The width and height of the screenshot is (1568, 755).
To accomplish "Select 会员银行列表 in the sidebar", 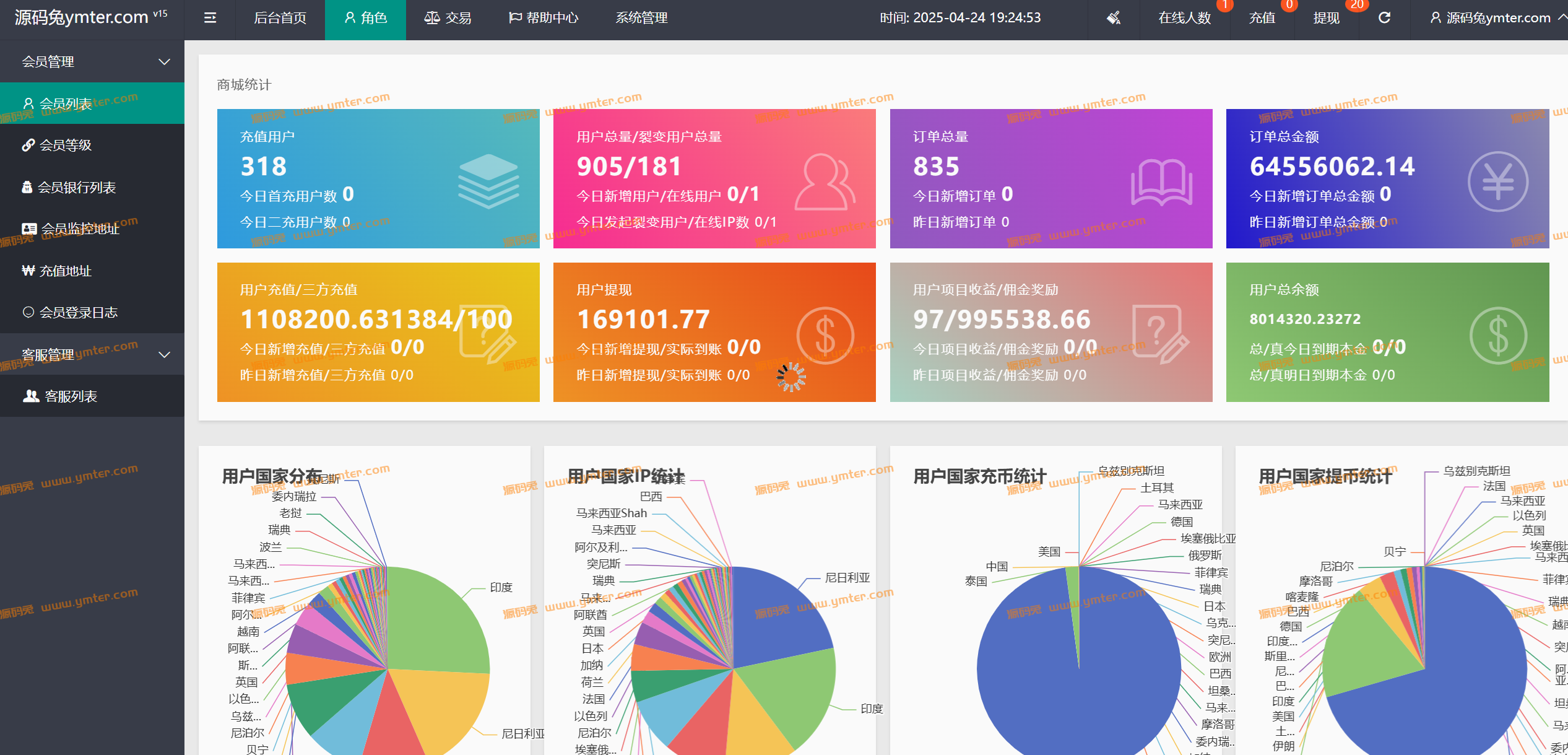I will click(92, 187).
